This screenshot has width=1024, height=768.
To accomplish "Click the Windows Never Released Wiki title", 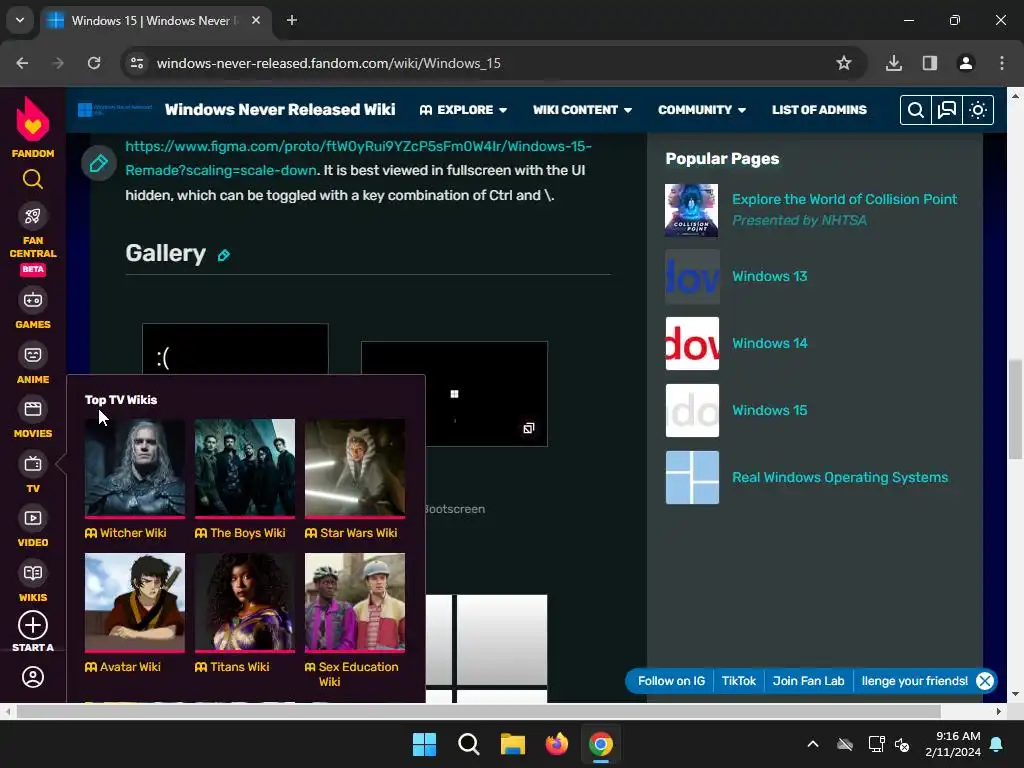I will tap(280, 109).
